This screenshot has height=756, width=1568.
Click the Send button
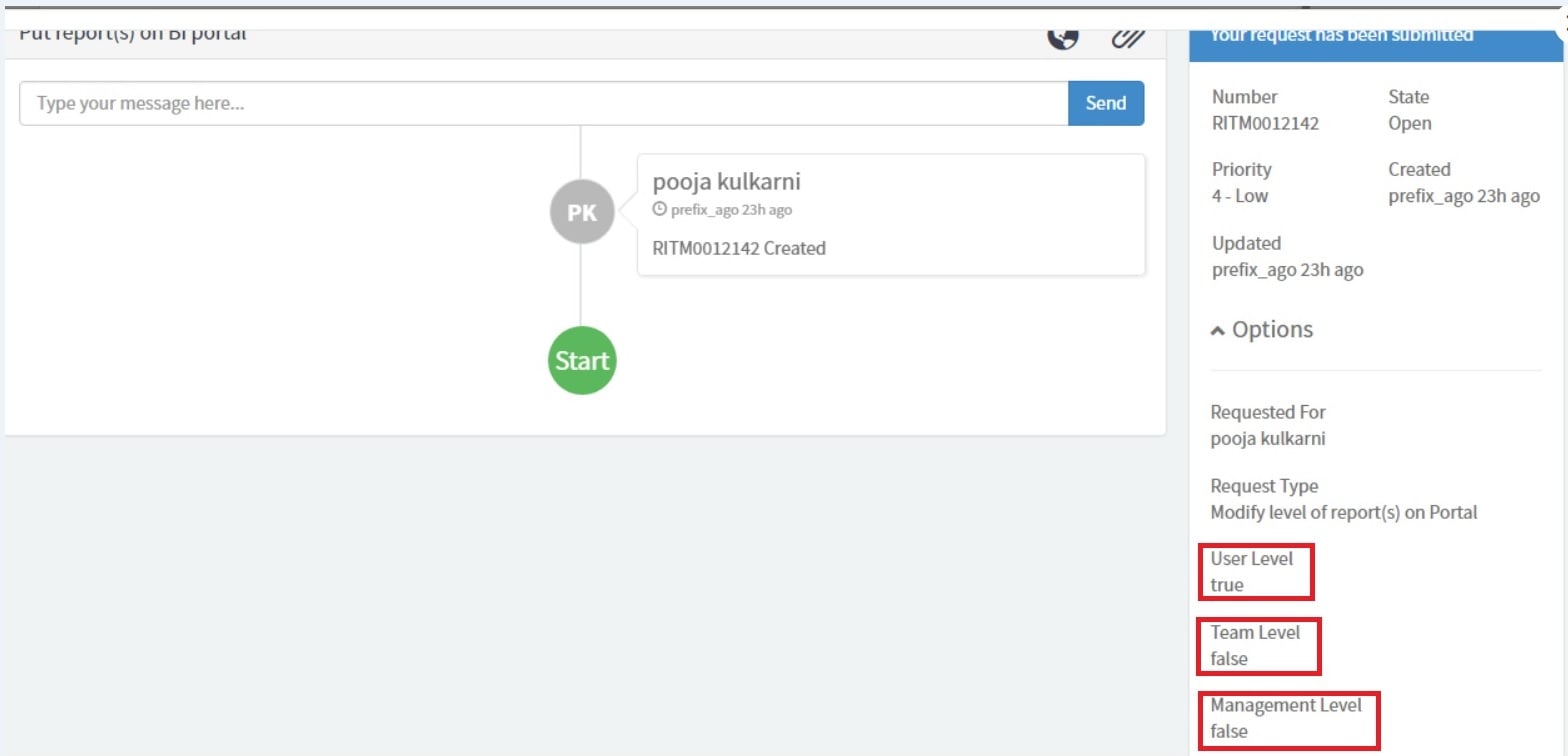pyautogui.click(x=1105, y=103)
